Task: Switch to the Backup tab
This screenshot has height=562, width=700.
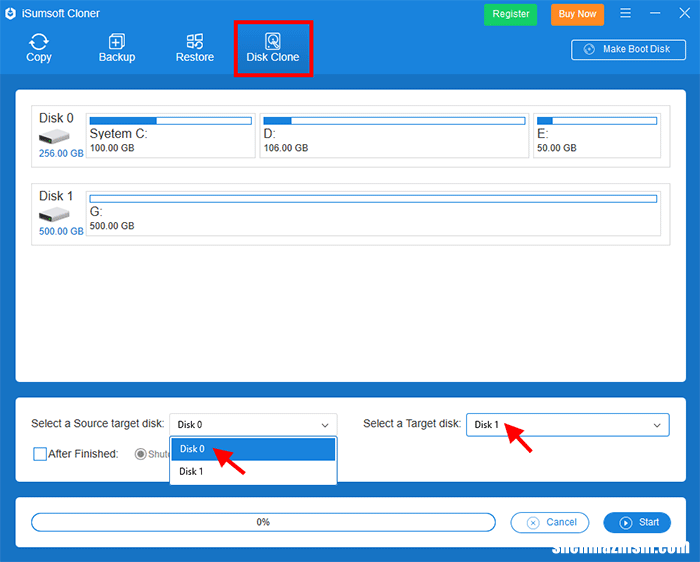Action: (x=117, y=48)
